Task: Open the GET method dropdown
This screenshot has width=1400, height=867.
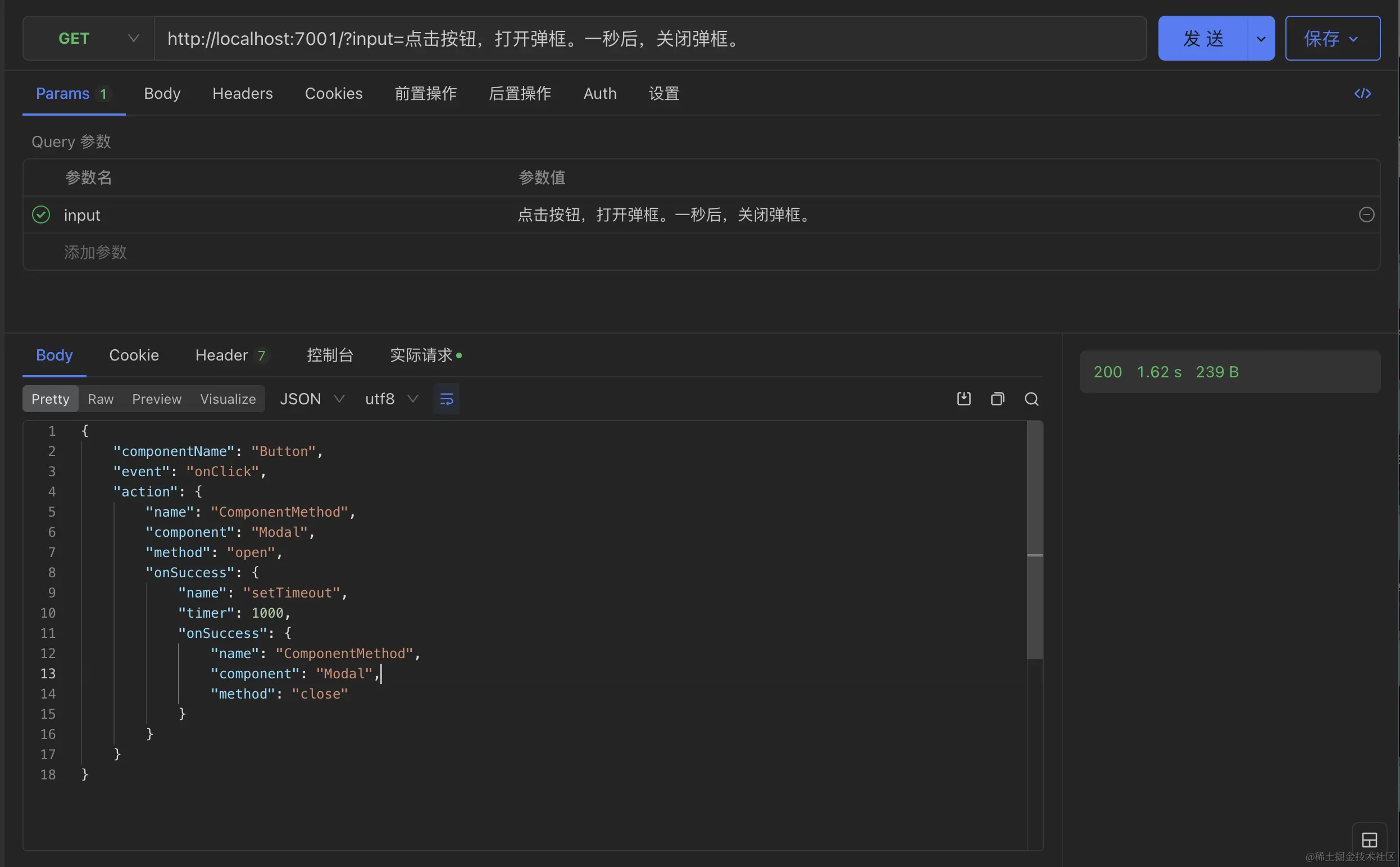Action: pos(89,38)
